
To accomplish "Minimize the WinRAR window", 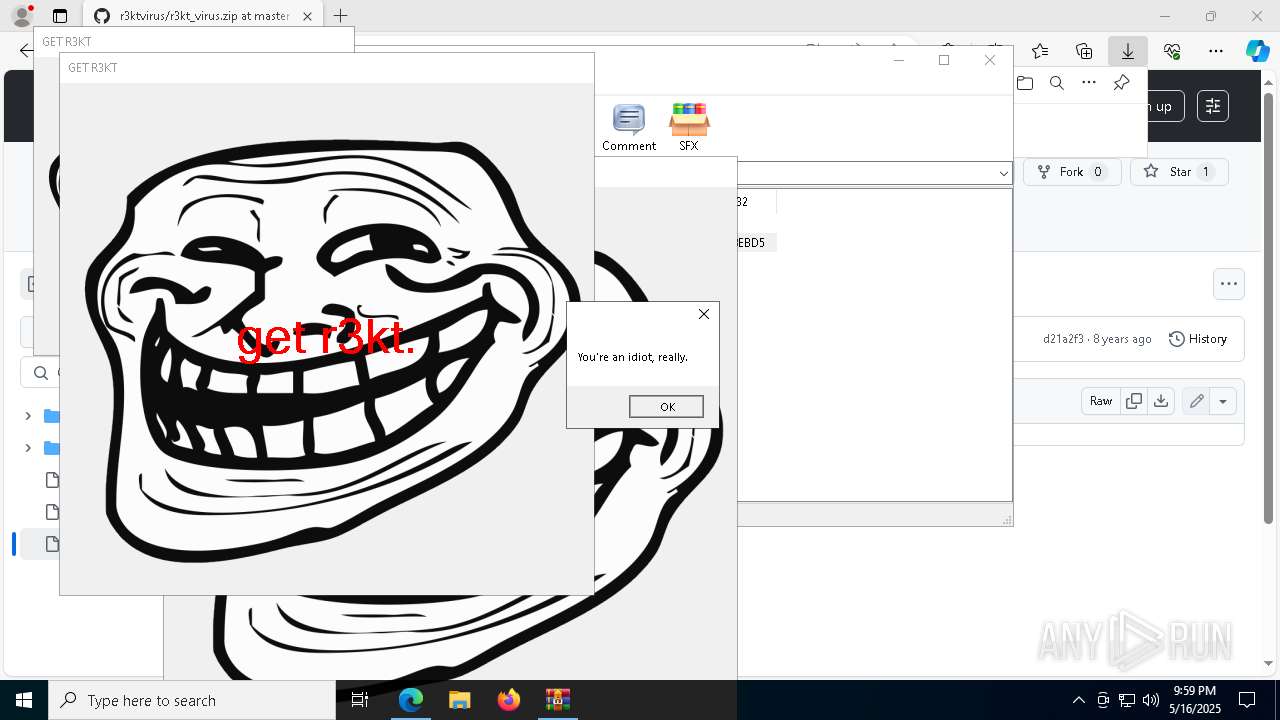I will click(x=898, y=60).
